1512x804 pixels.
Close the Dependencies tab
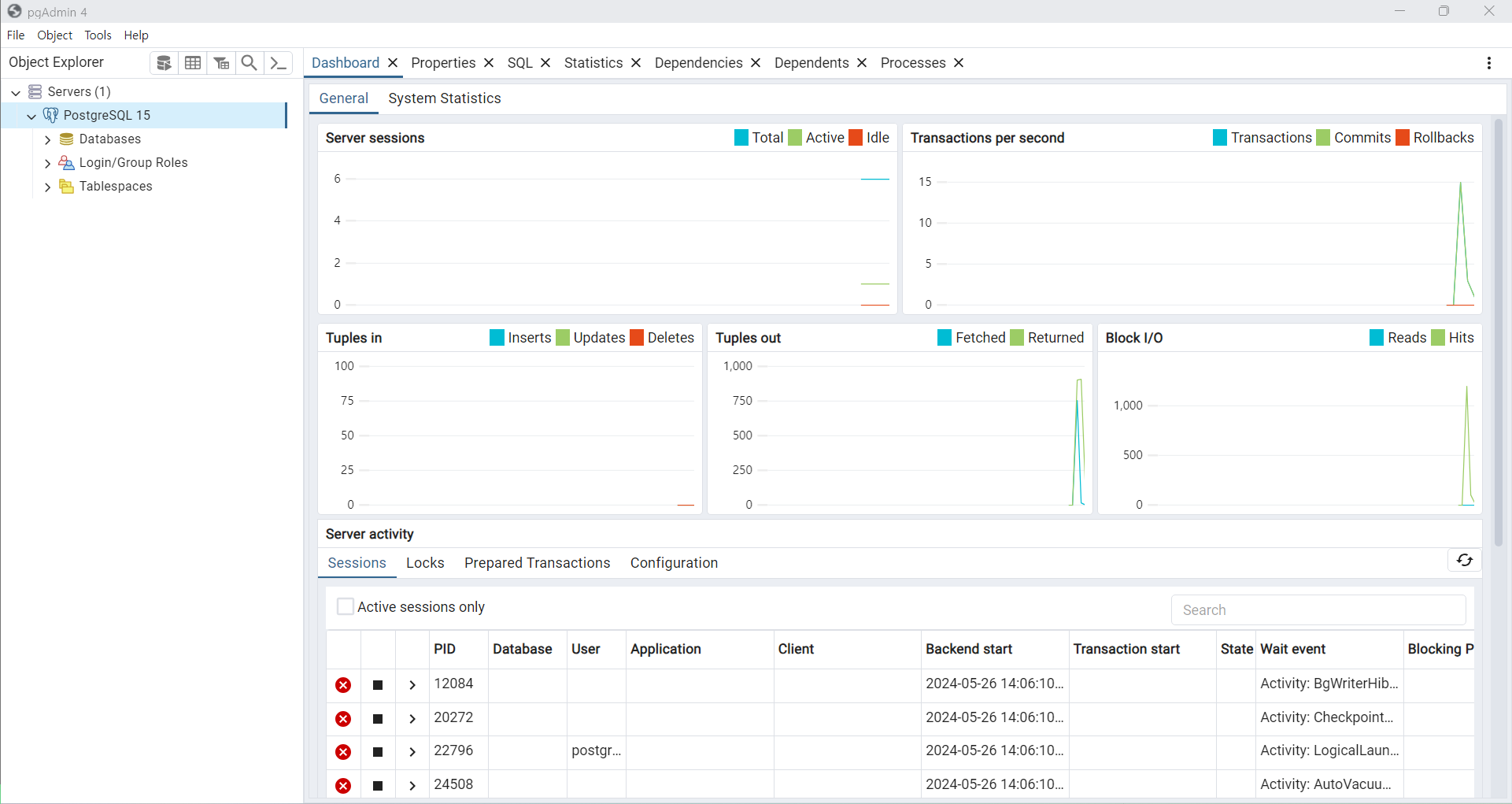[756, 63]
